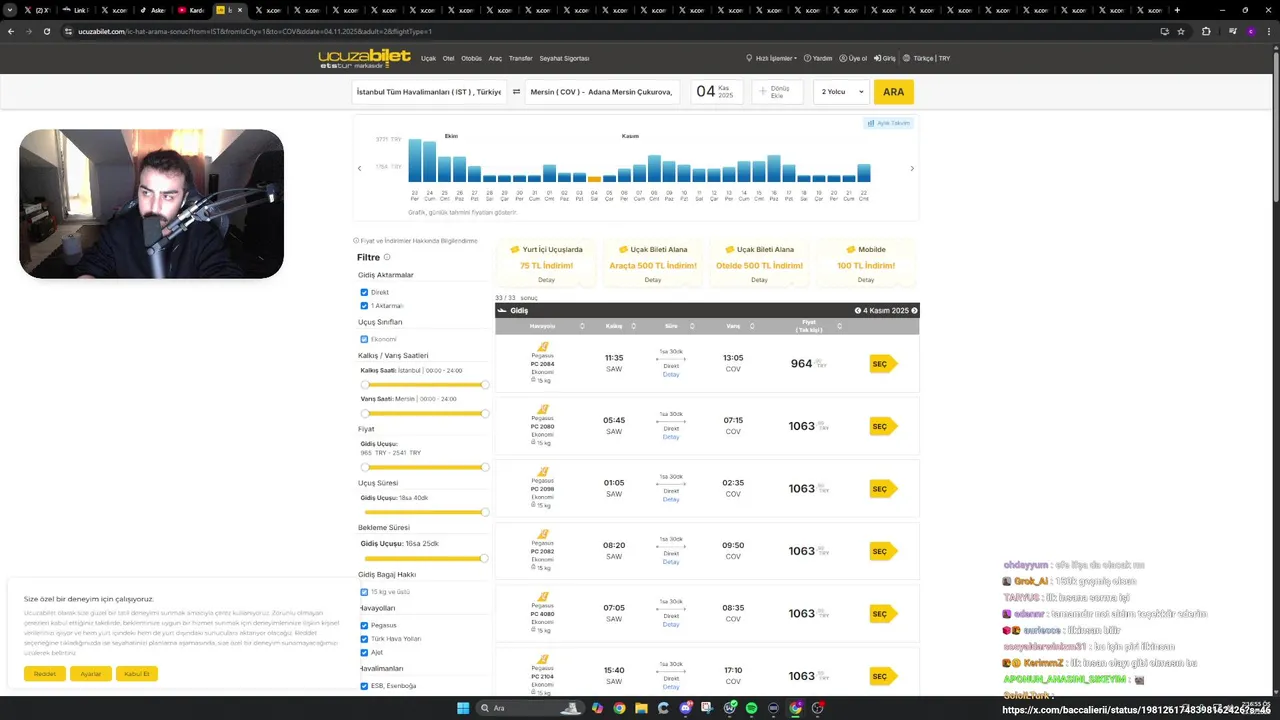Open the Hızlı İşlemler dropdown

772,58
